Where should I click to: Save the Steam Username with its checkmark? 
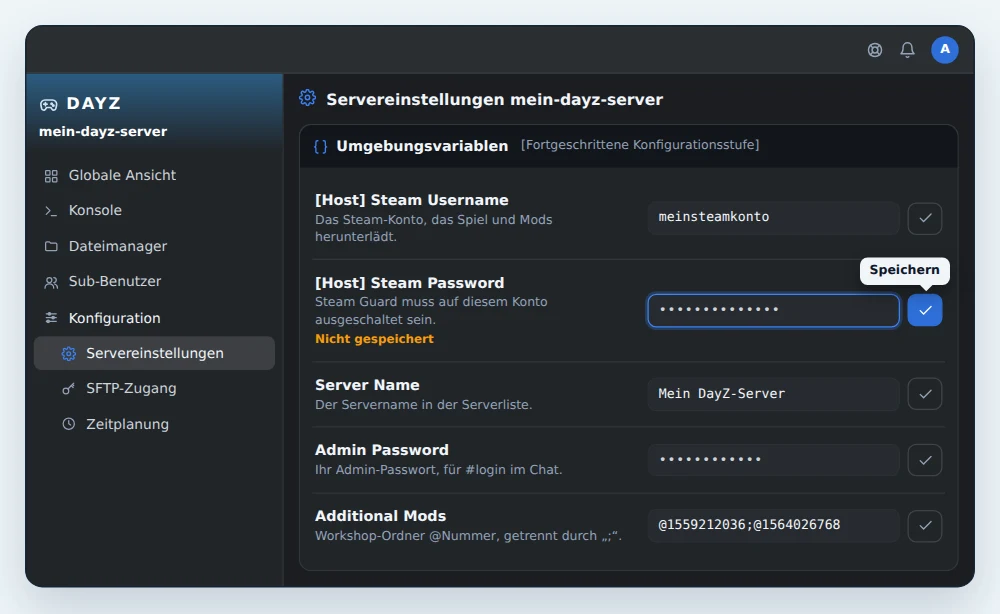(925, 218)
